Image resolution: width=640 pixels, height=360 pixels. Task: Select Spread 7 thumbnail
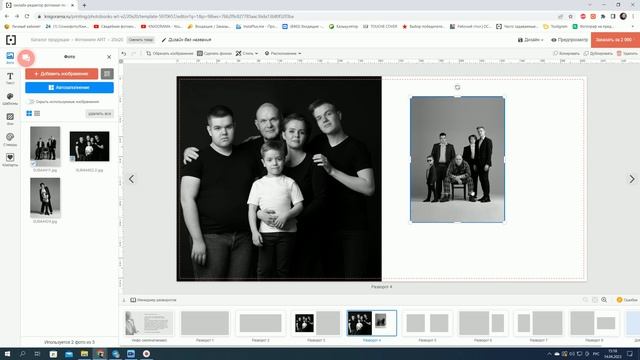tap(538, 323)
